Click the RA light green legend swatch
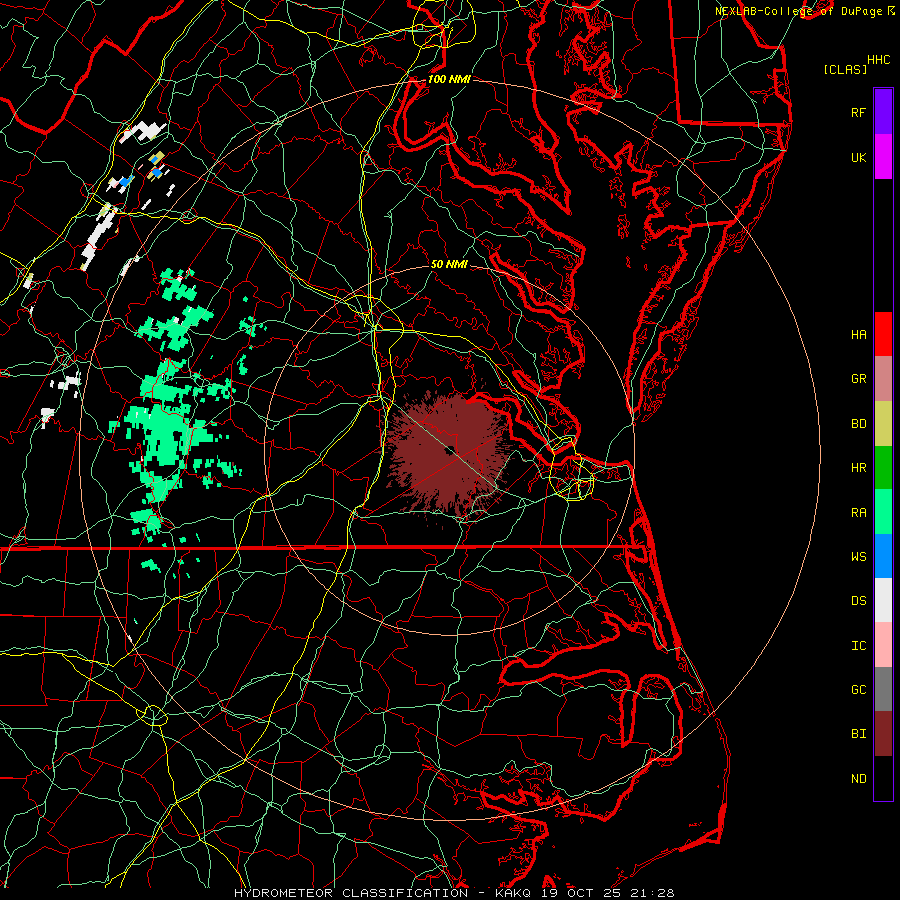The width and height of the screenshot is (900, 900). point(883,512)
